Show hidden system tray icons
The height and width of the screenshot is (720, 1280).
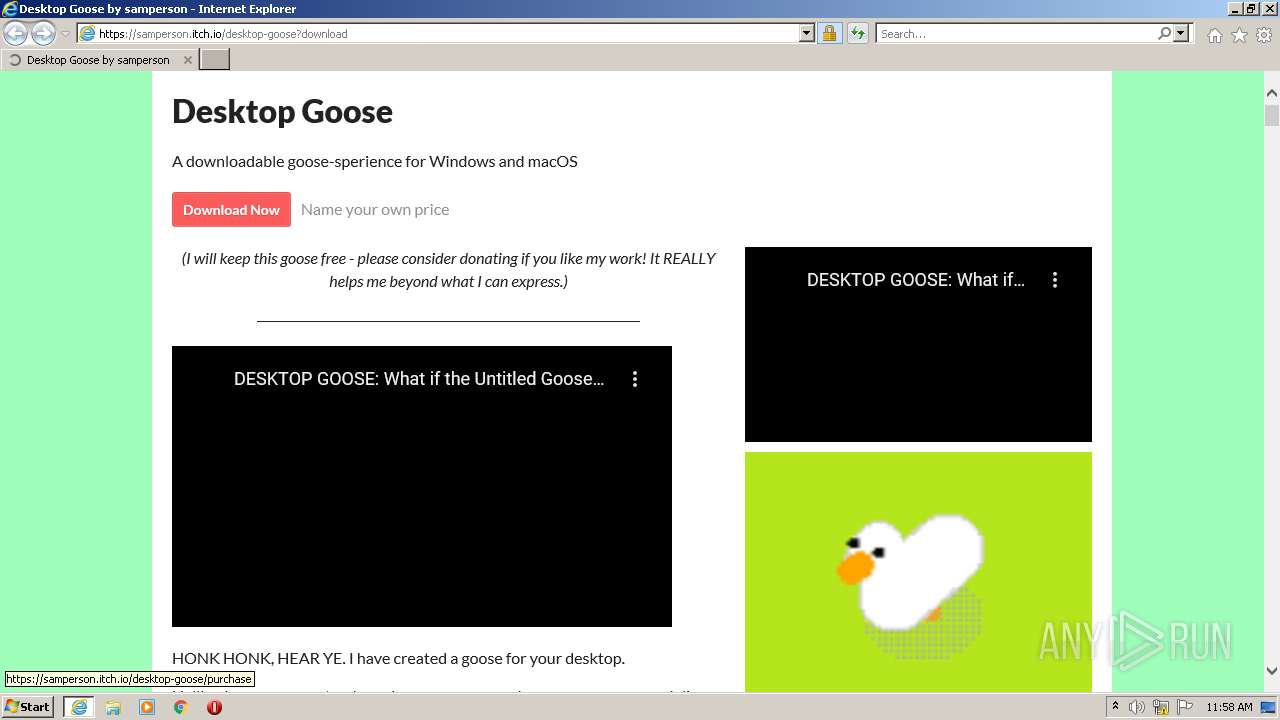pyautogui.click(x=1116, y=707)
